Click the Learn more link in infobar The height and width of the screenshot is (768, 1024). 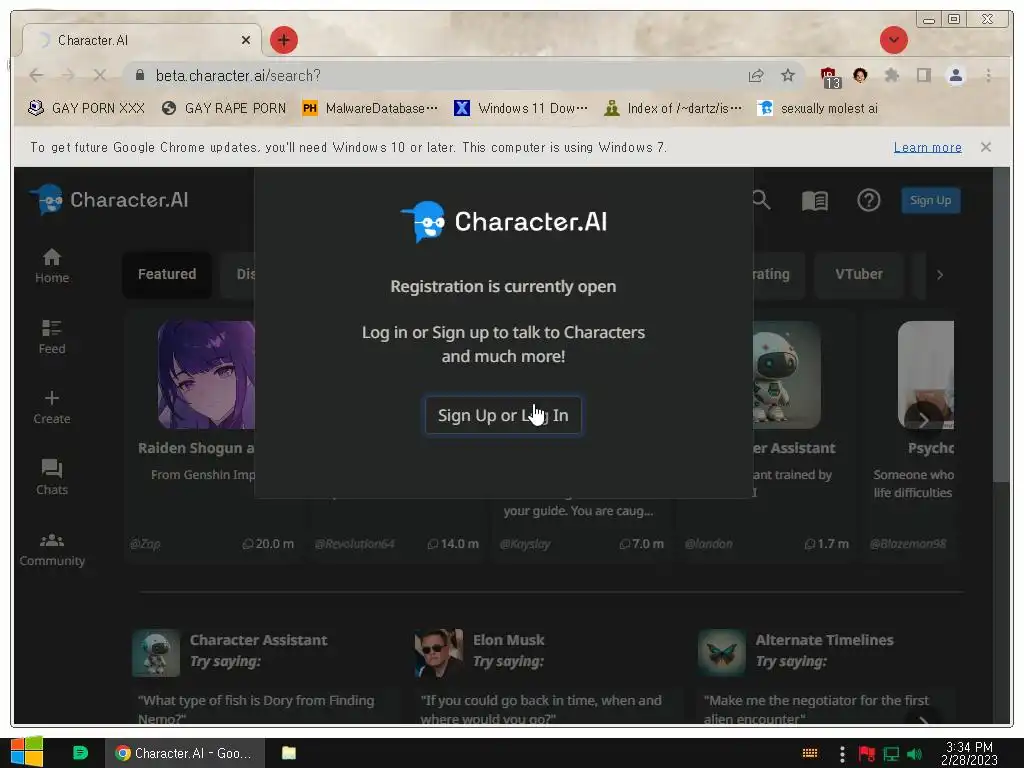click(x=927, y=148)
